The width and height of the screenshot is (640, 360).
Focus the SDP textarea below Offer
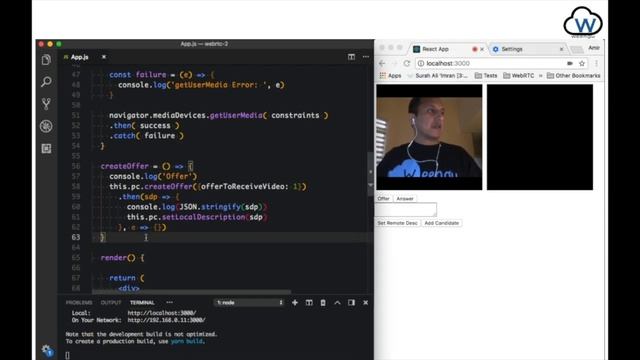tap(406, 209)
